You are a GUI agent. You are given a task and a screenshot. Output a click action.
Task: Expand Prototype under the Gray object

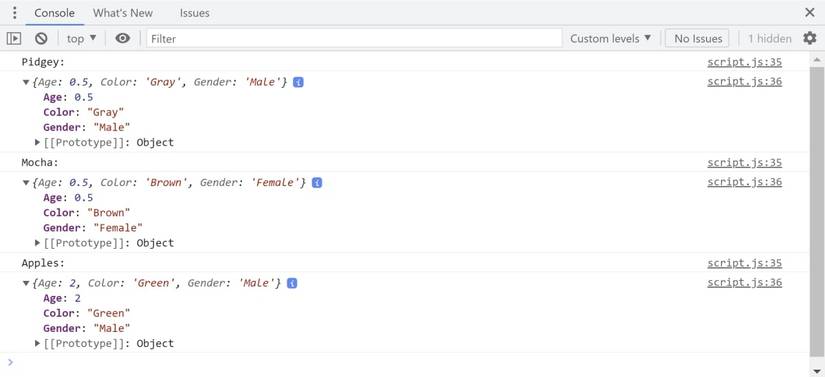point(37,142)
